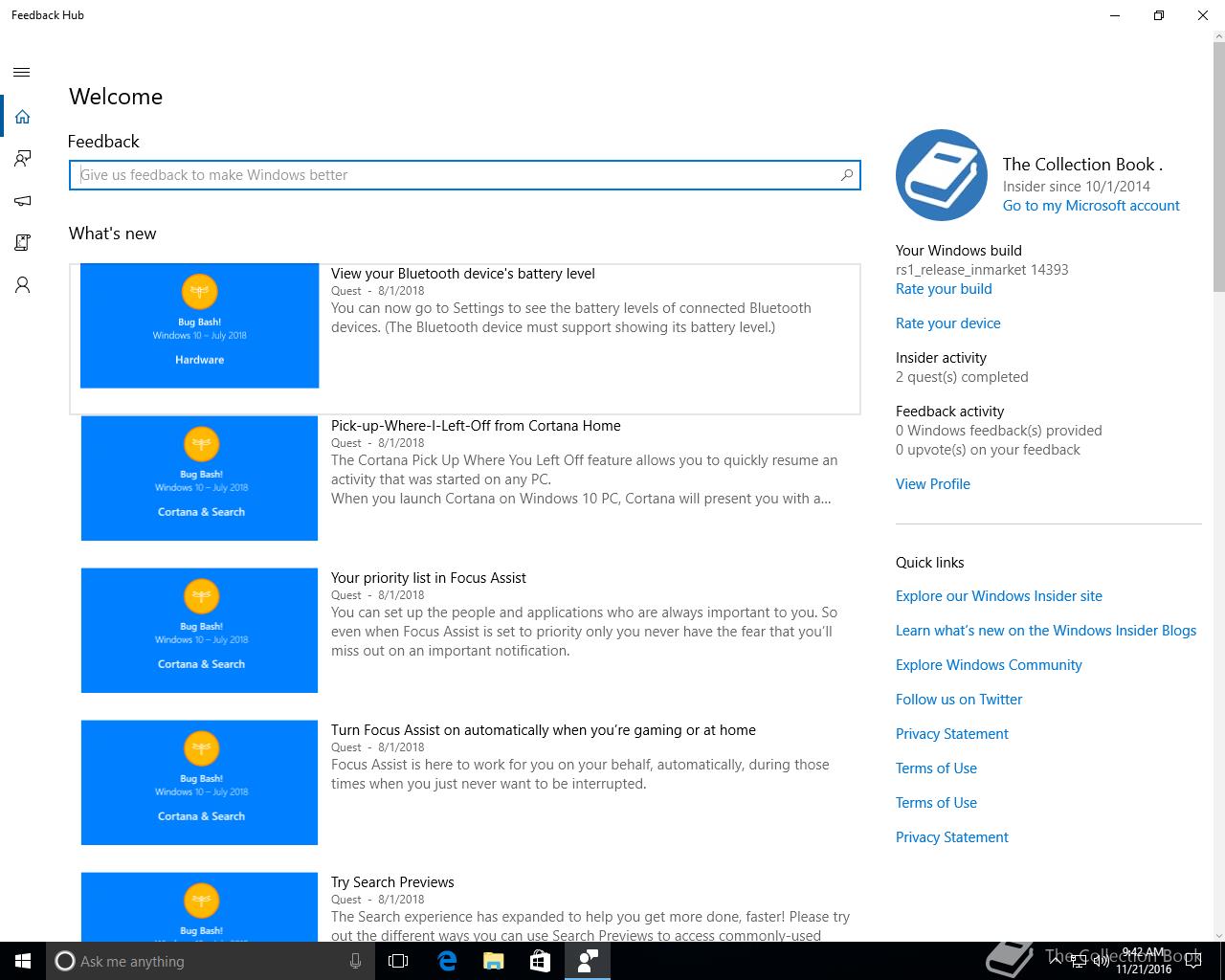Click the Collection Book profile avatar
The height and width of the screenshot is (980, 1225).
coord(942,175)
